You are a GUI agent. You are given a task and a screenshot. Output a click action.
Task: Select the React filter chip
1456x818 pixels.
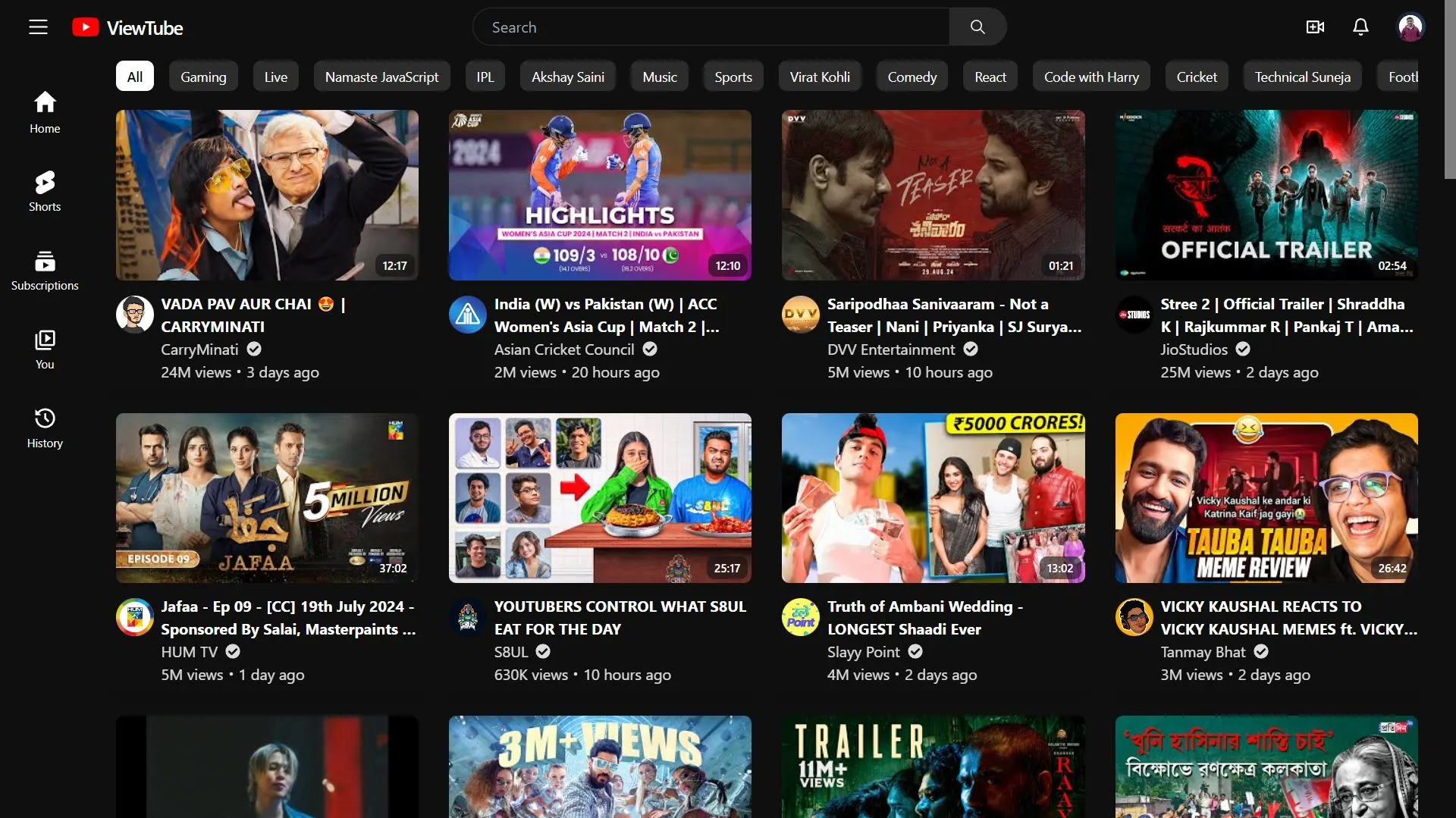tap(990, 77)
